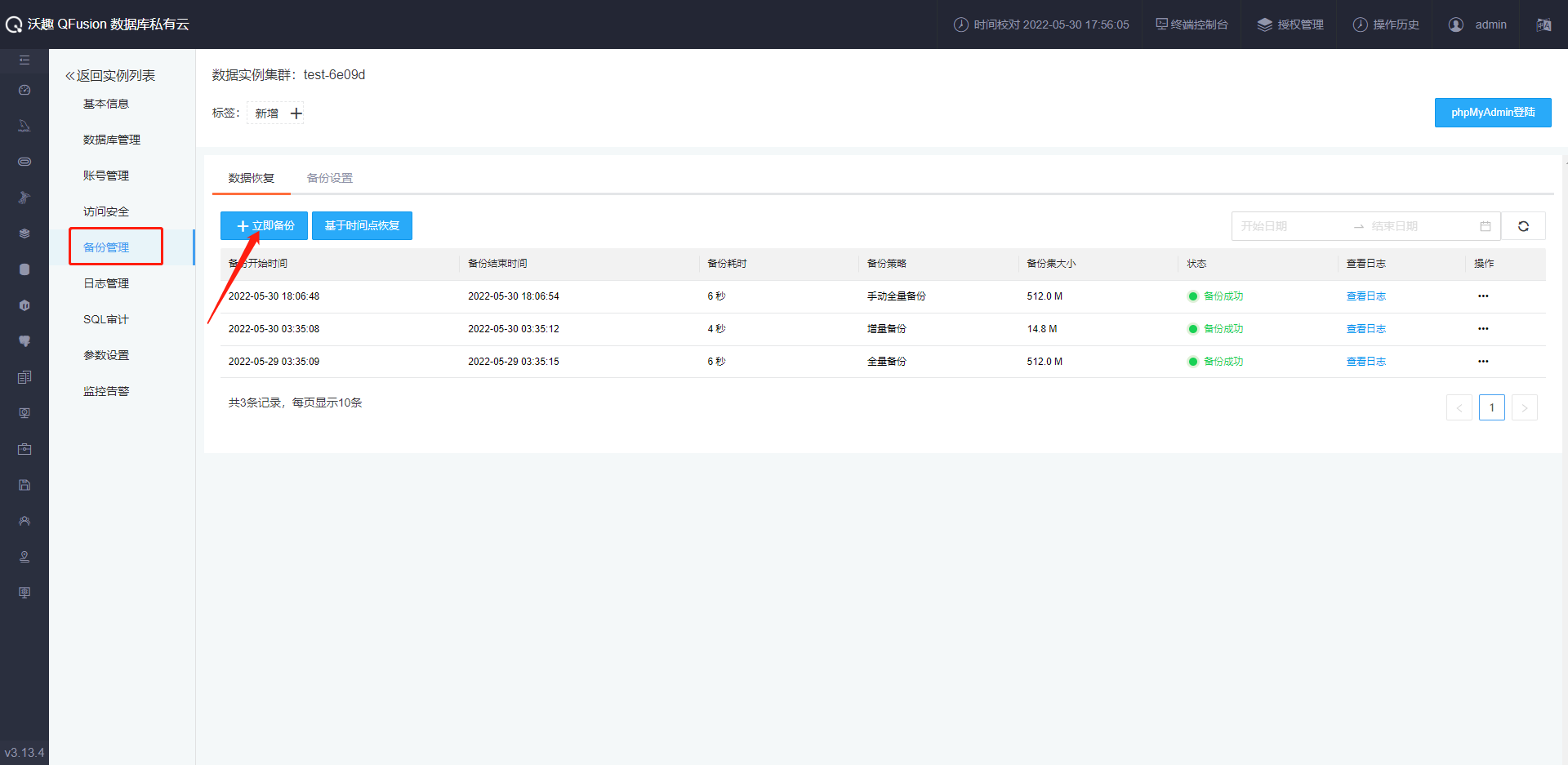The height and width of the screenshot is (765, 1568).
Task: Click the refresh icon beside date range
Action: (x=1523, y=226)
